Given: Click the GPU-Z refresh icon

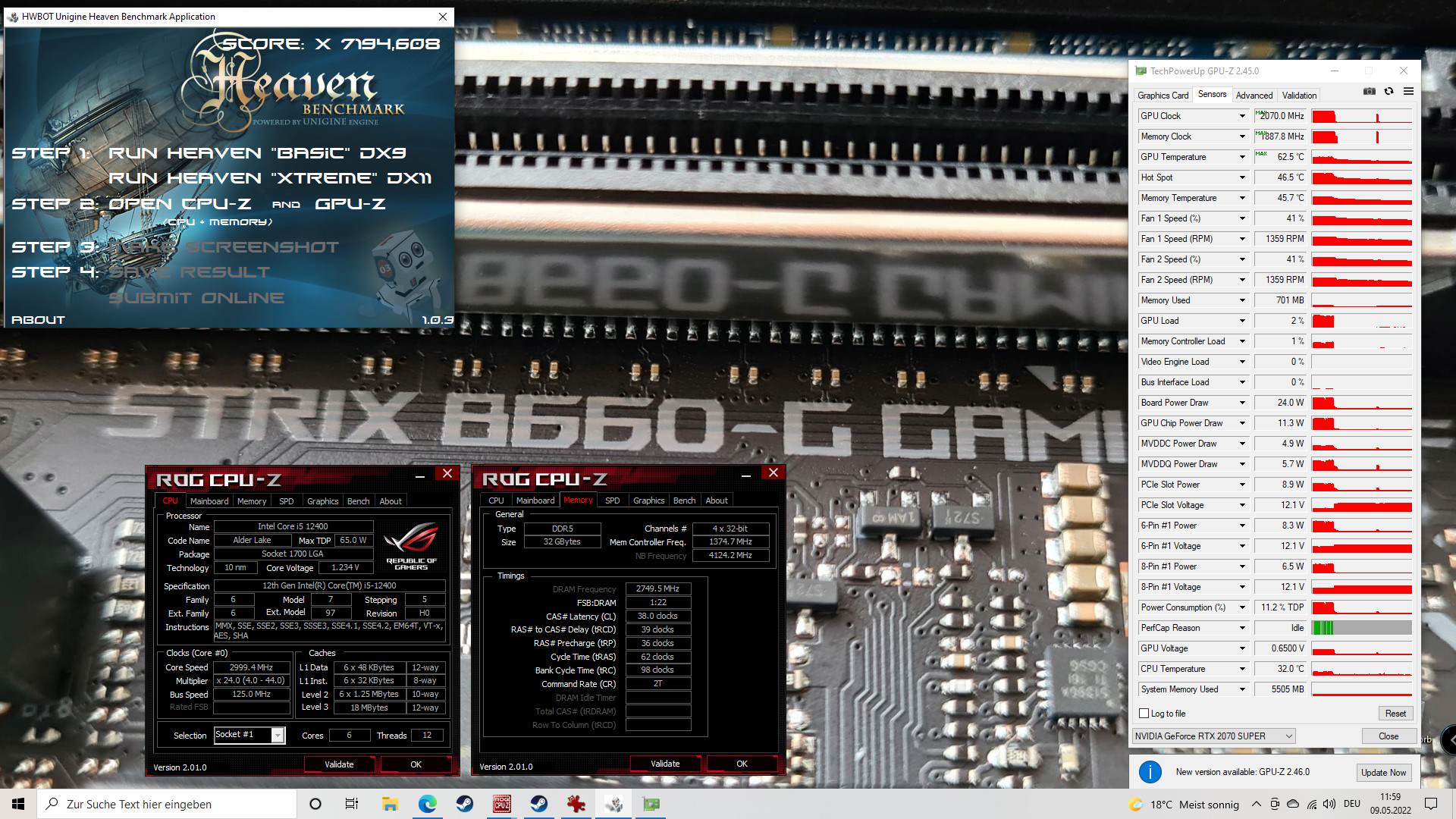Looking at the screenshot, I should pyautogui.click(x=1389, y=91).
